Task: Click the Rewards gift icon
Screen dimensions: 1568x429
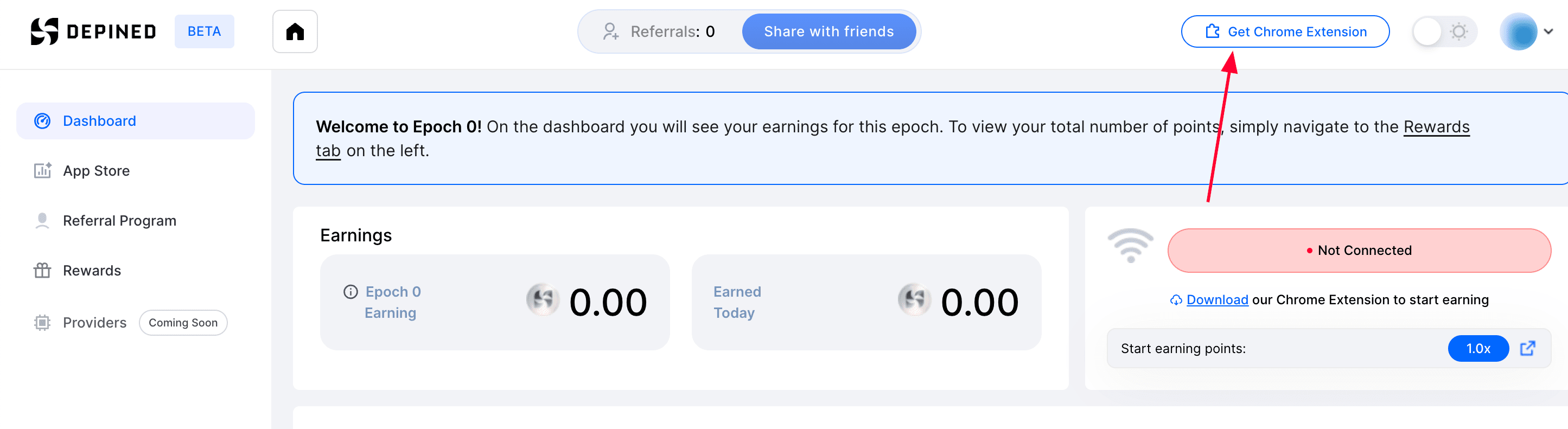Action: (42, 271)
